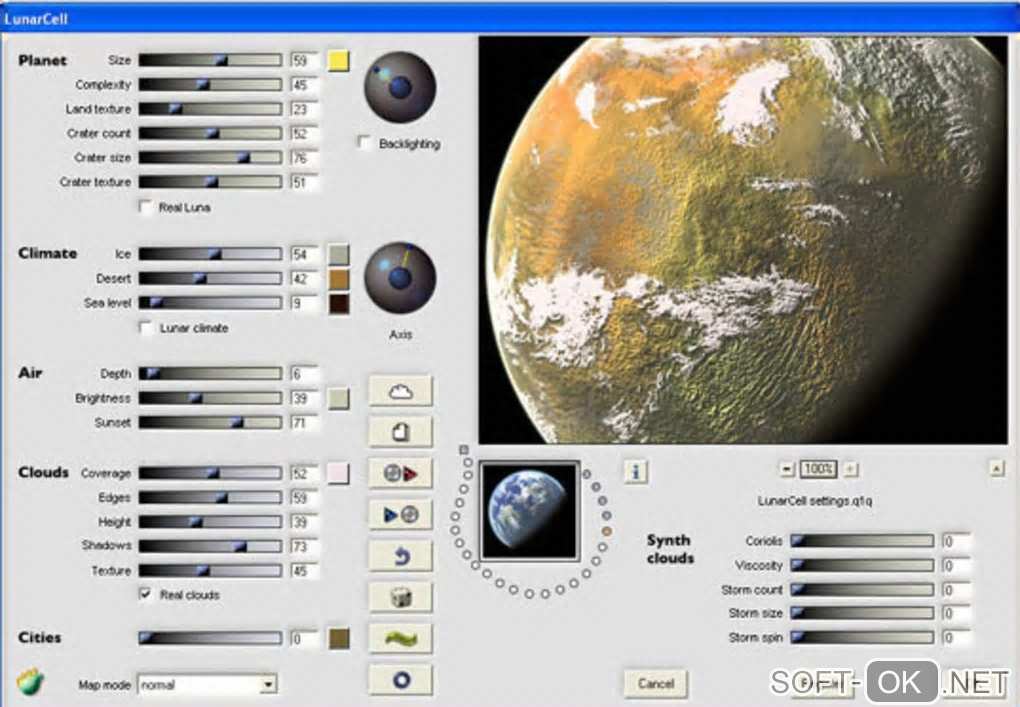Click the small arrow button below preview corner
The width and height of the screenshot is (1020, 707).
coord(997,468)
